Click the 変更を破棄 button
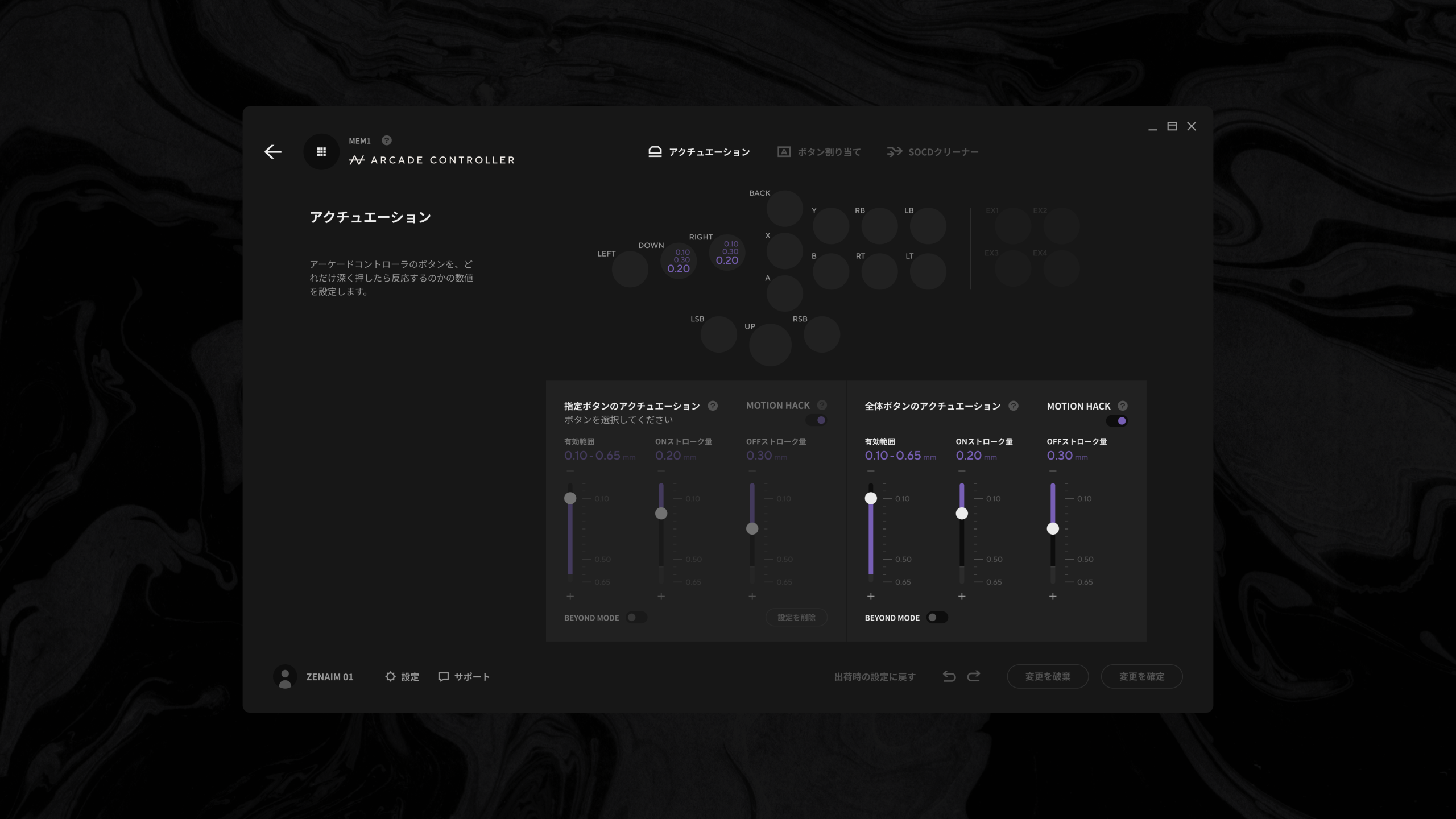 (1048, 676)
